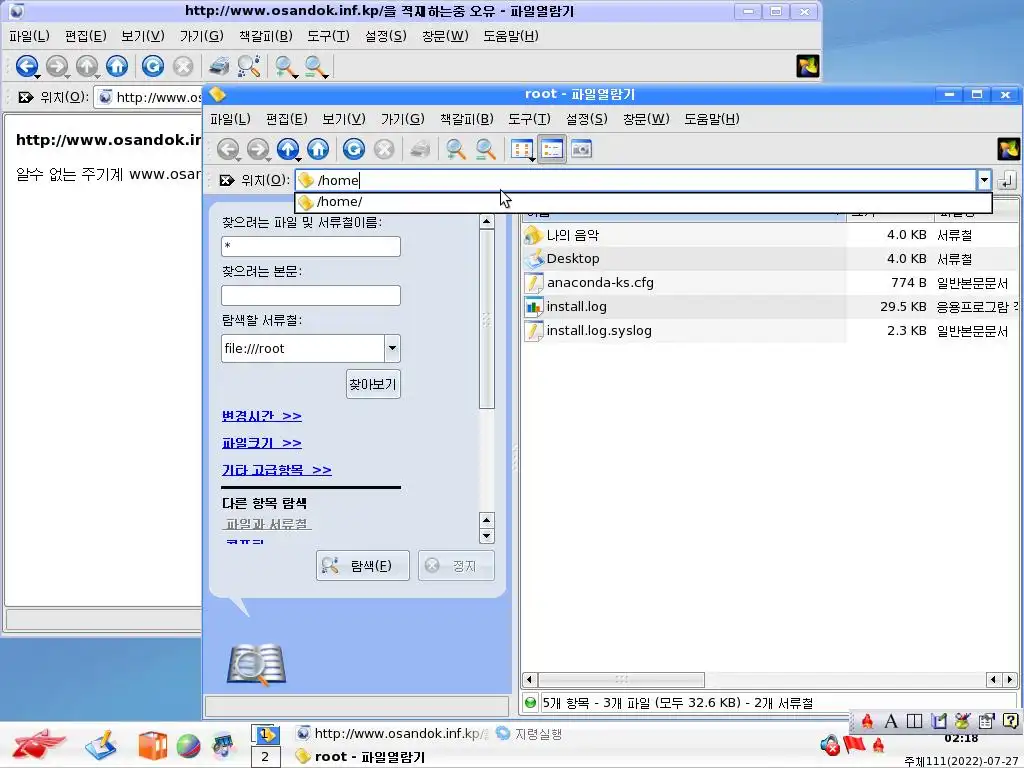1024x768 pixels.
Task: Click the 지령실행 taskbar entry
Action: [x=528, y=733]
